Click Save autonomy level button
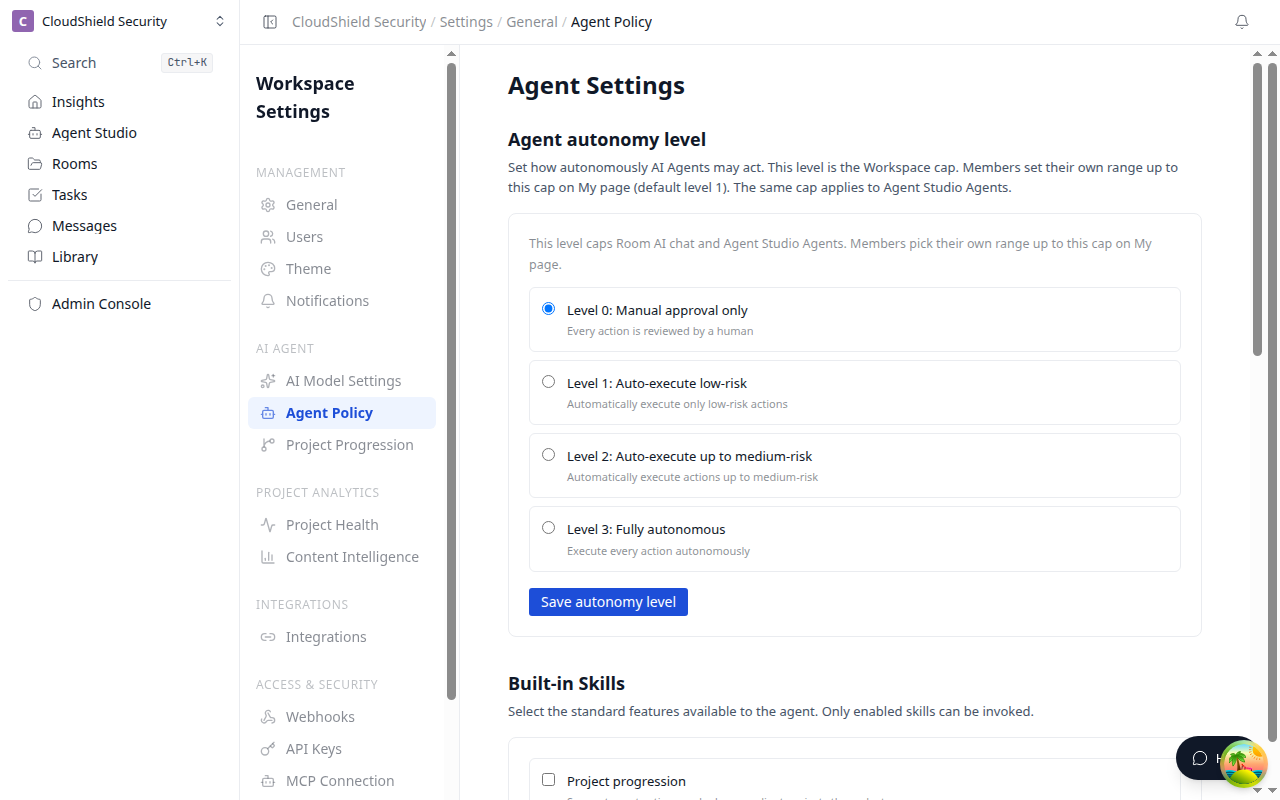1280x800 pixels. [x=608, y=602]
